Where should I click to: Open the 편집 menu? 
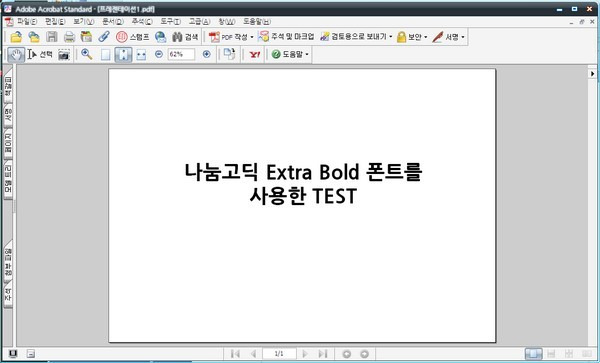[55, 21]
